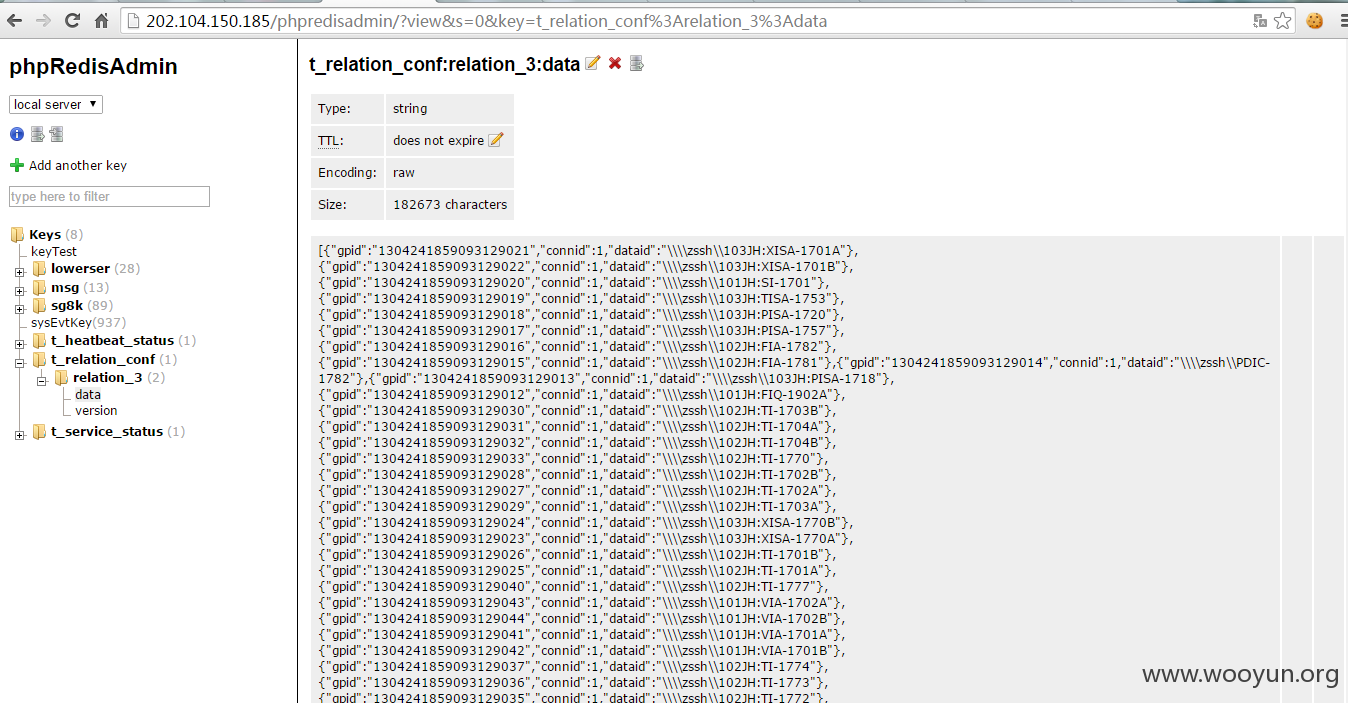Screen dimensions: 1348x703
Task: Click the Type value string
Action: point(410,108)
